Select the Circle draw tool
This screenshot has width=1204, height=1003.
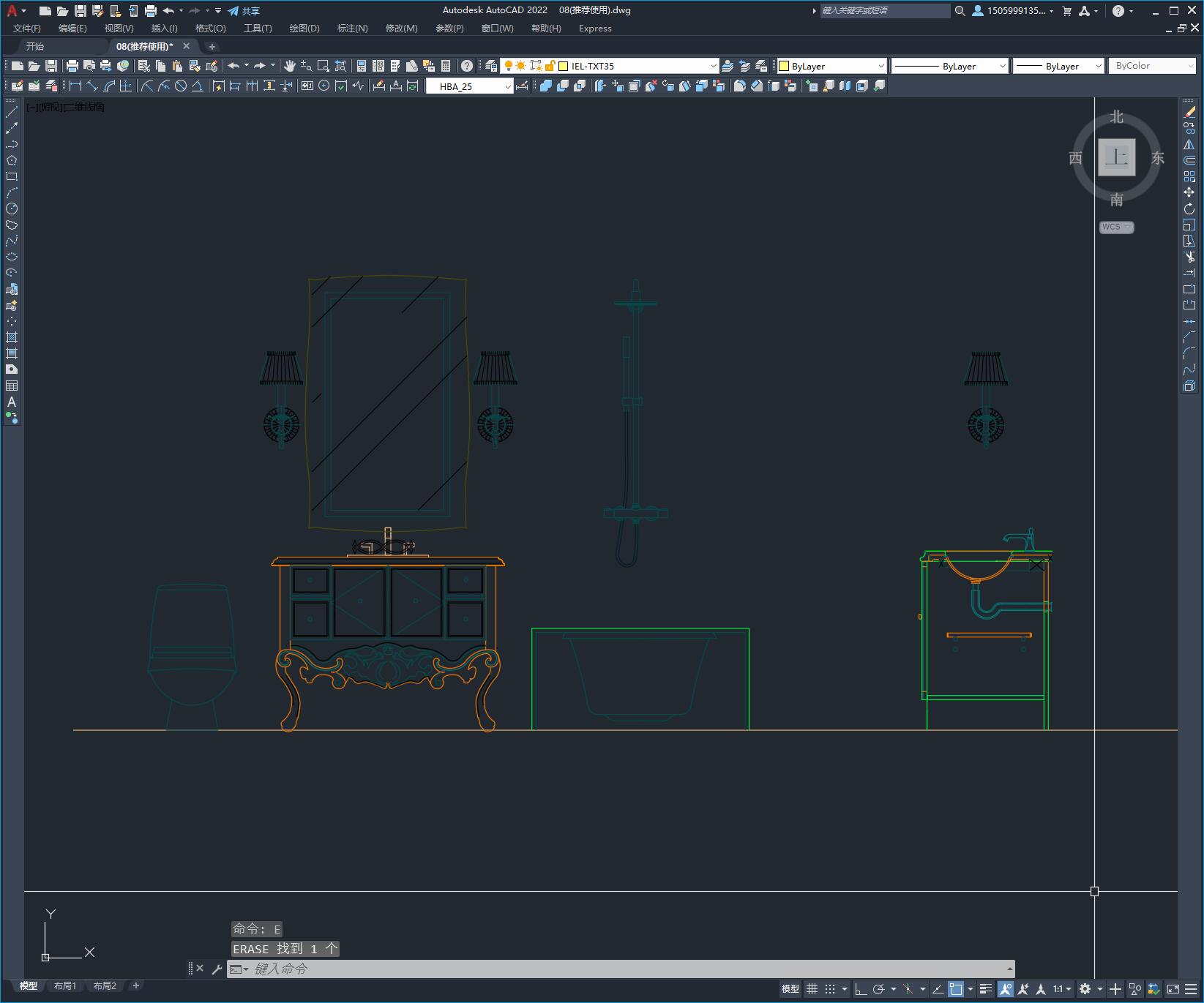12,209
